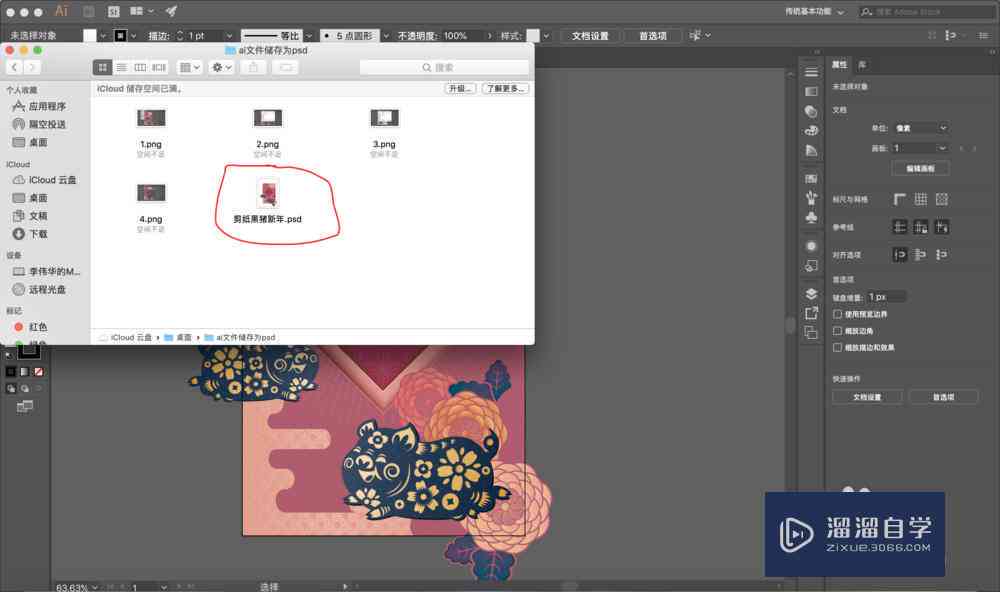Click the stroke color swatch in control bar
The height and width of the screenshot is (592, 1000).
click(121, 36)
